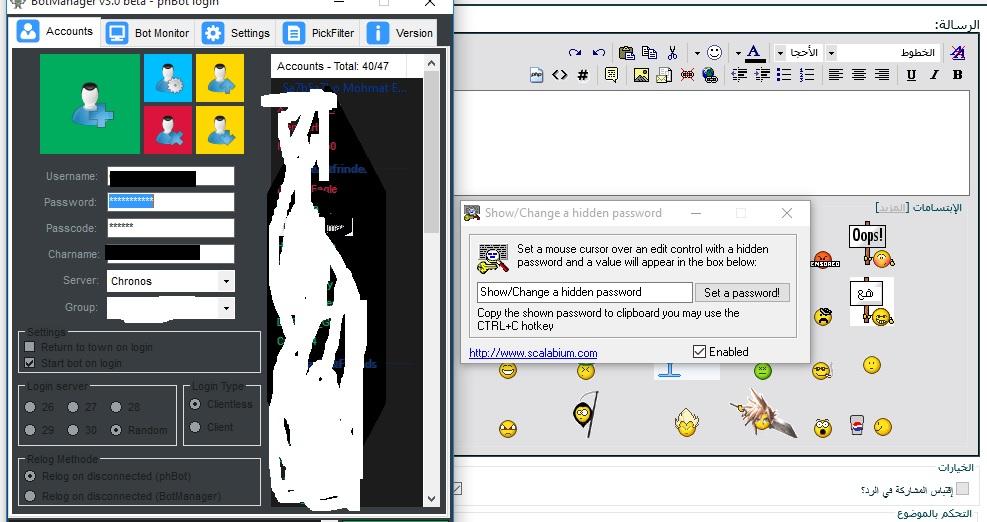Switch to the Bot Monitor tab
This screenshot has width=987, height=522.
tap(148, 33)
